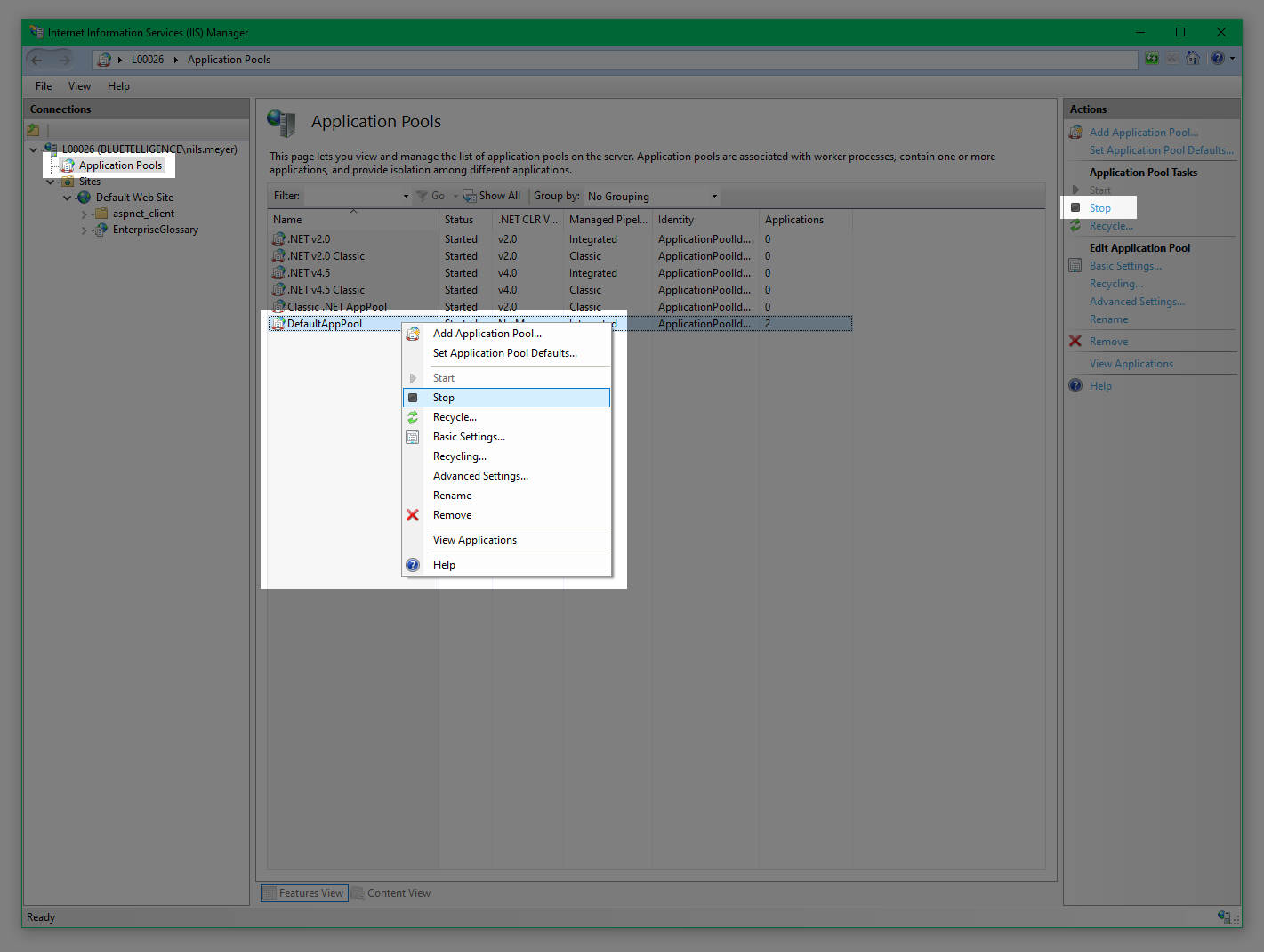Viewport: 1264px width, 952px height.
Task: Click the Basic Settings icon in context menu
Action: pyautogui.click(x=413, y=437)
